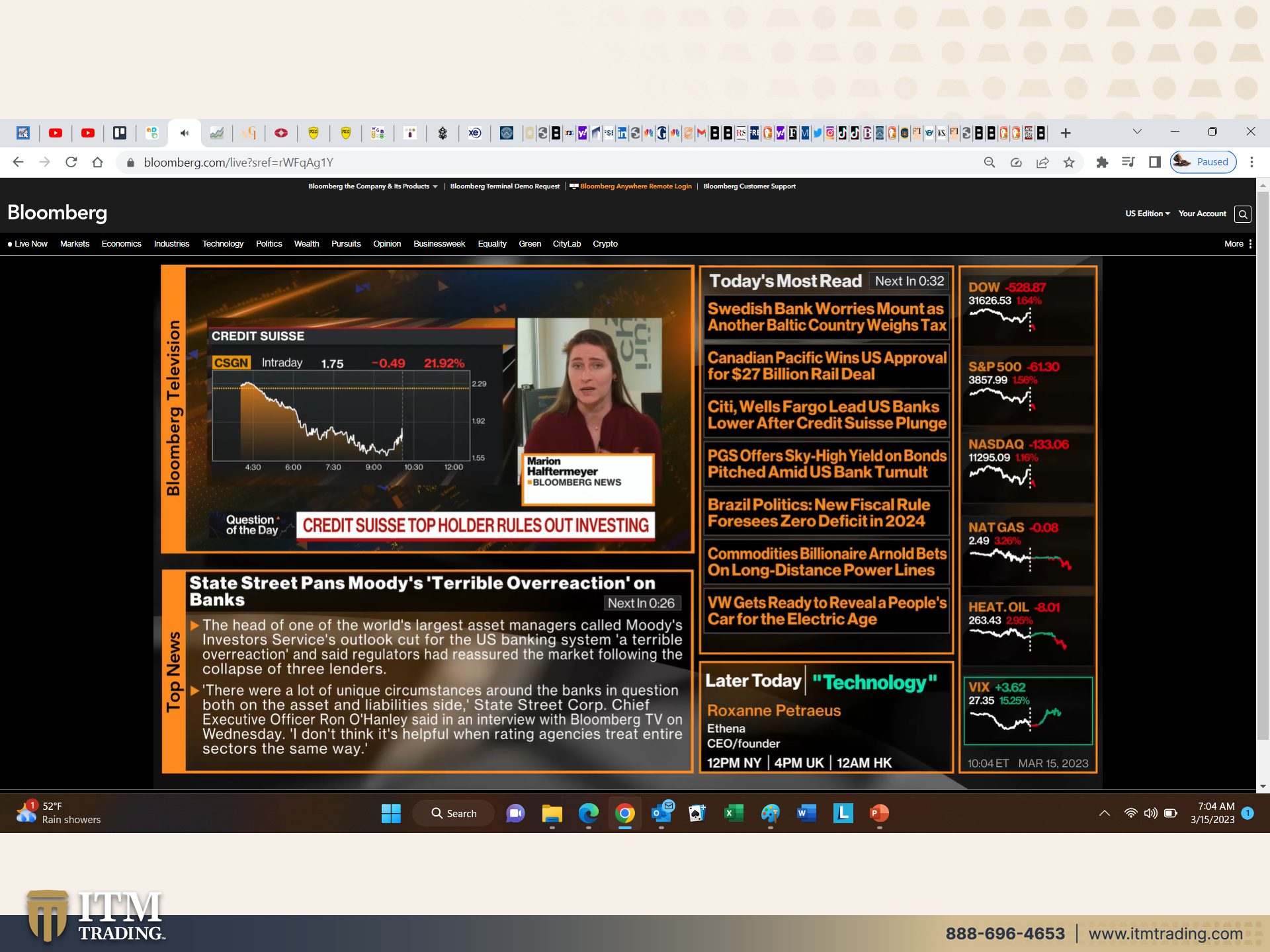The image size is (1270, 952).
Task: Click the zoom magnifier in address bar
Action: (990, 163)
